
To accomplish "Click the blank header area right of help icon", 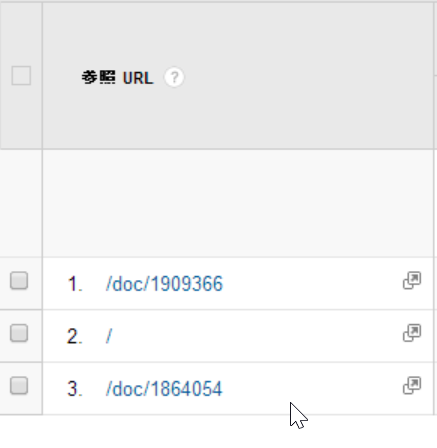I will (x=308, y=77).
